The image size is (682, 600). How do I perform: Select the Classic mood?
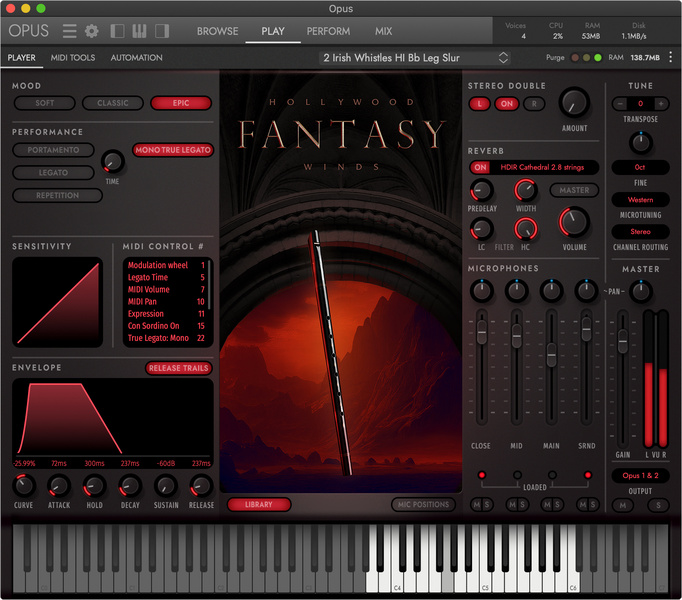coord(113,103)
